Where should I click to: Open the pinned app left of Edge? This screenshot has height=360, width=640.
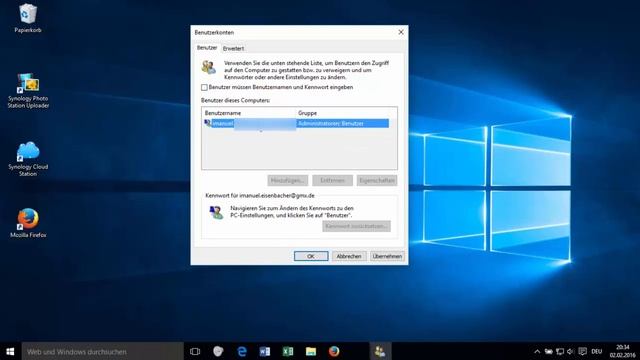click(x=218, y=351)
